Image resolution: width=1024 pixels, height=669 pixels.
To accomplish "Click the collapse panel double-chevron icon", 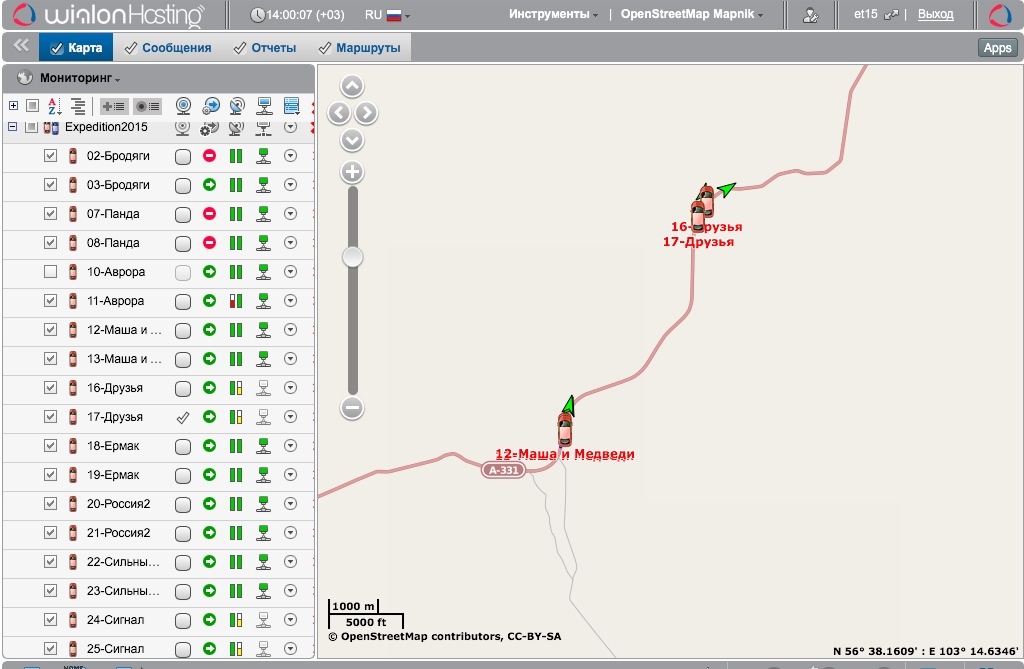I will [20, 46].
